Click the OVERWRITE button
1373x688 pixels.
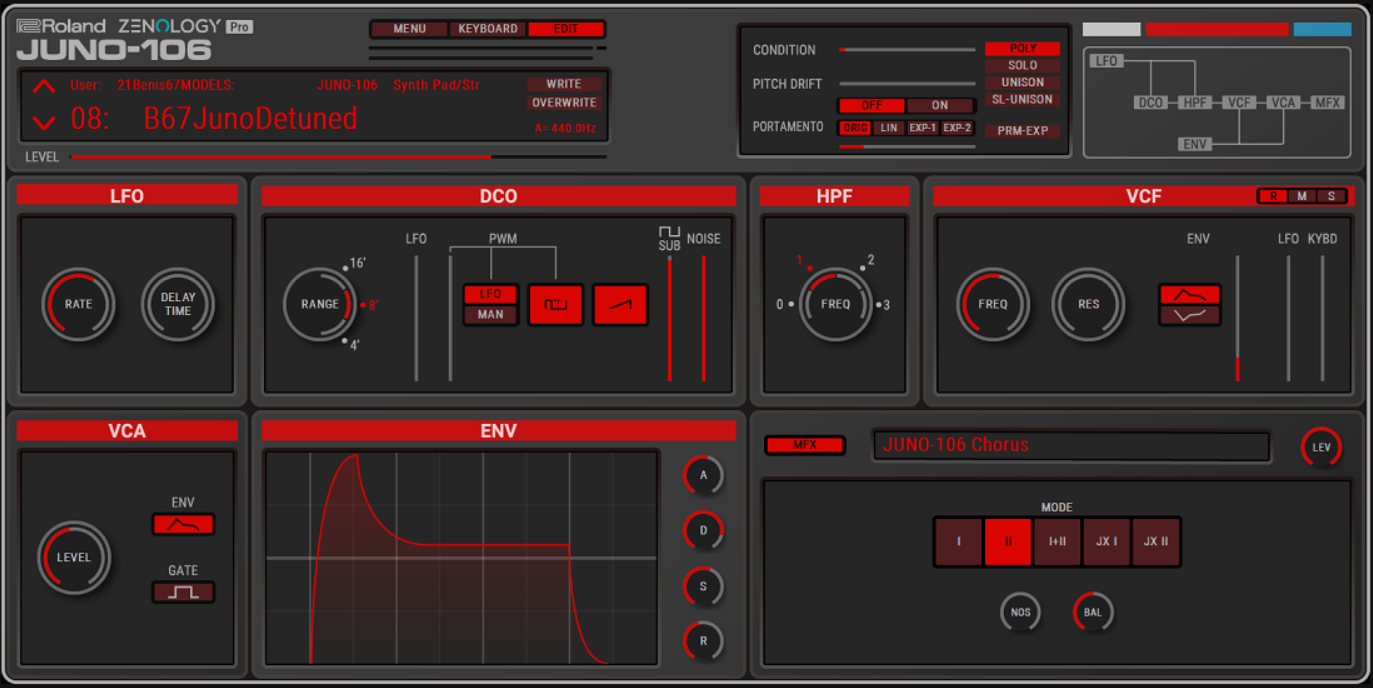point(564,103)
